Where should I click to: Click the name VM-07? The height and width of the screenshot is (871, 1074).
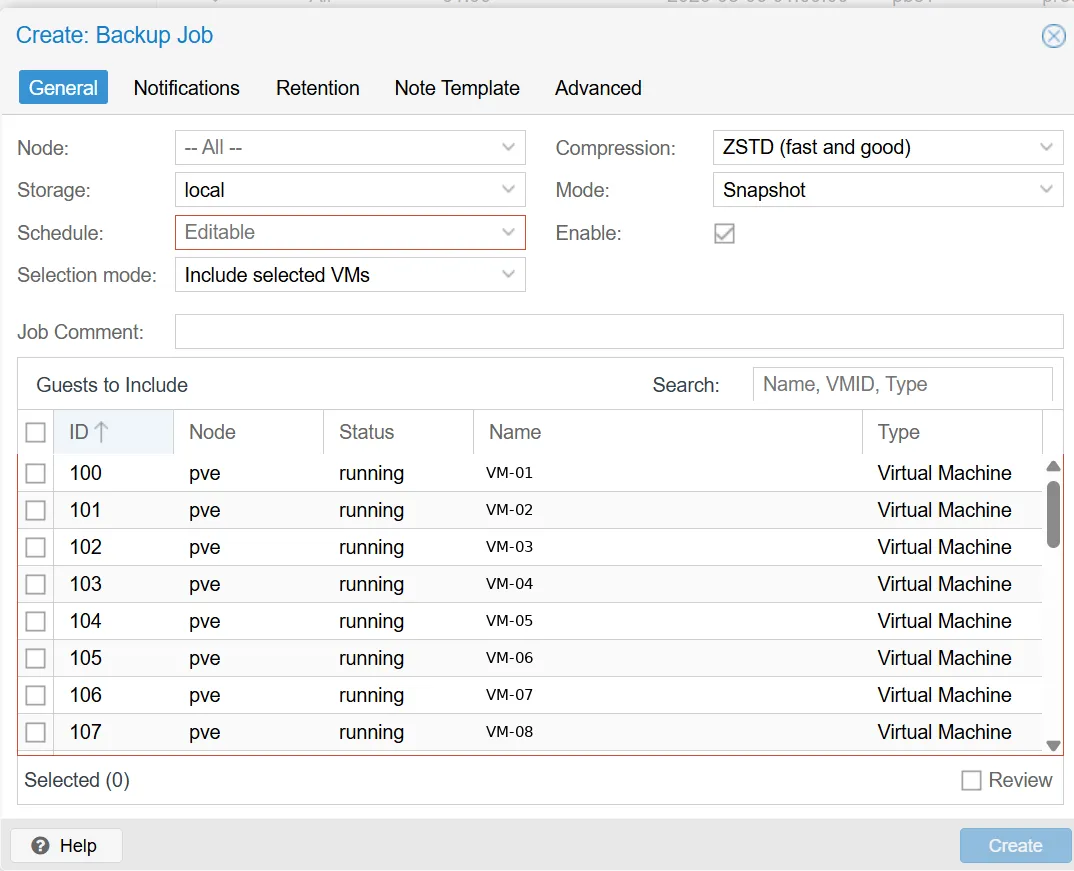tap(510, 694)
